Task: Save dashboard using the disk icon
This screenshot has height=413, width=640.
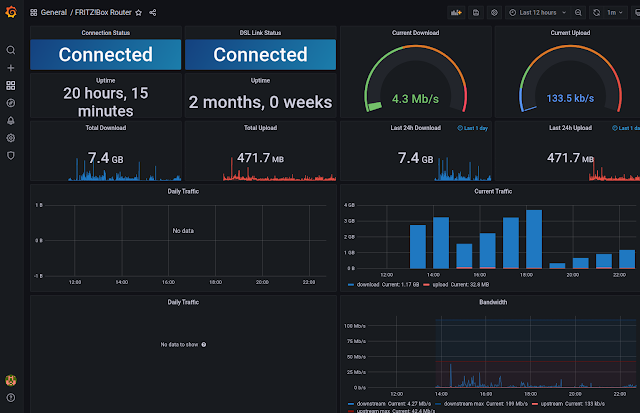Action: 476,13
